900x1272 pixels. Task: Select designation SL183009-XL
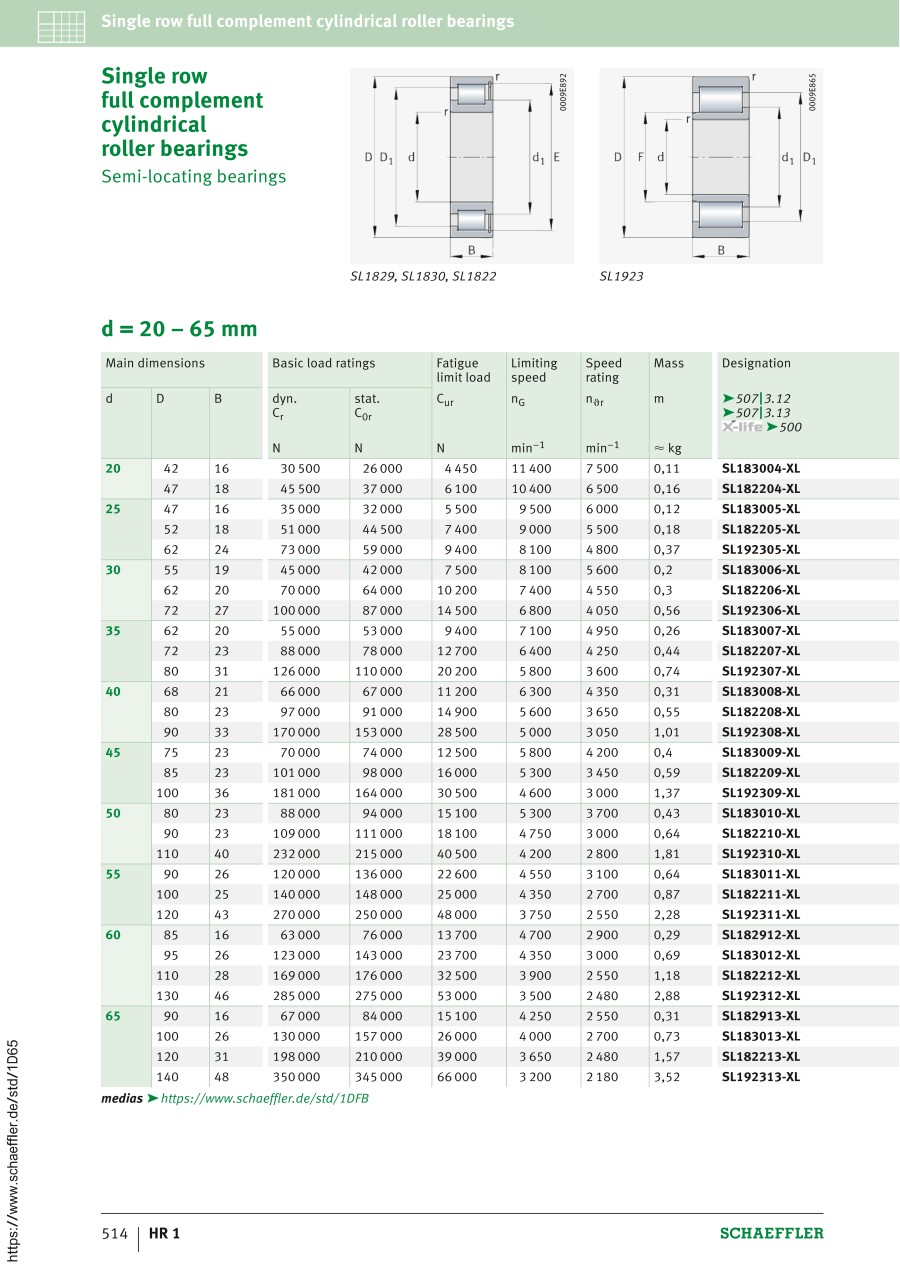pyautogui.click(x=761, y=752)
